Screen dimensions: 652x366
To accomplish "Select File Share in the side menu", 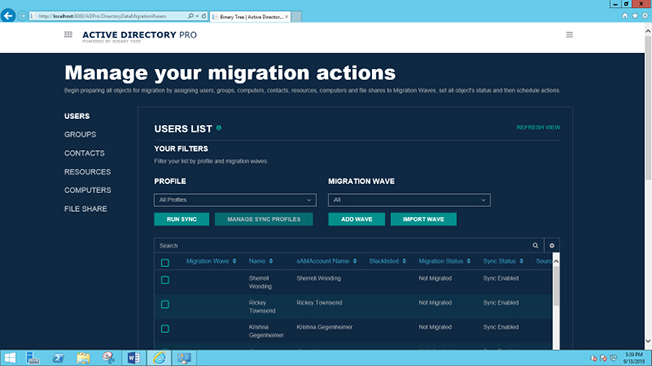I will coord(86,209).
